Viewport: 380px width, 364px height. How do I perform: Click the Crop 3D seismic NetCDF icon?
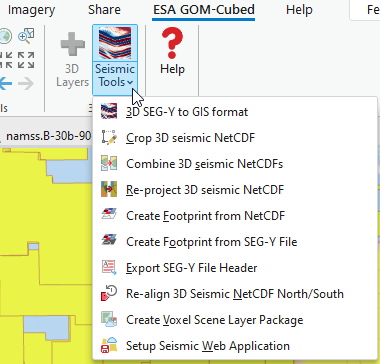click(109, 137)
